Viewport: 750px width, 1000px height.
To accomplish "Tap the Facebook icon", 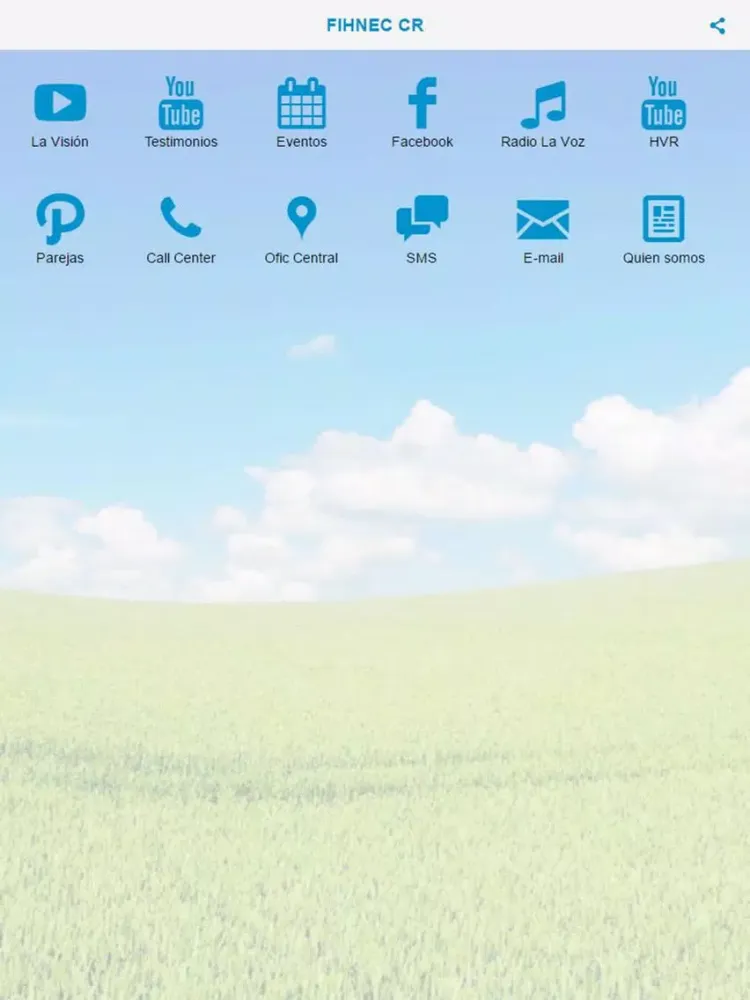I will (x=422, y=103).
